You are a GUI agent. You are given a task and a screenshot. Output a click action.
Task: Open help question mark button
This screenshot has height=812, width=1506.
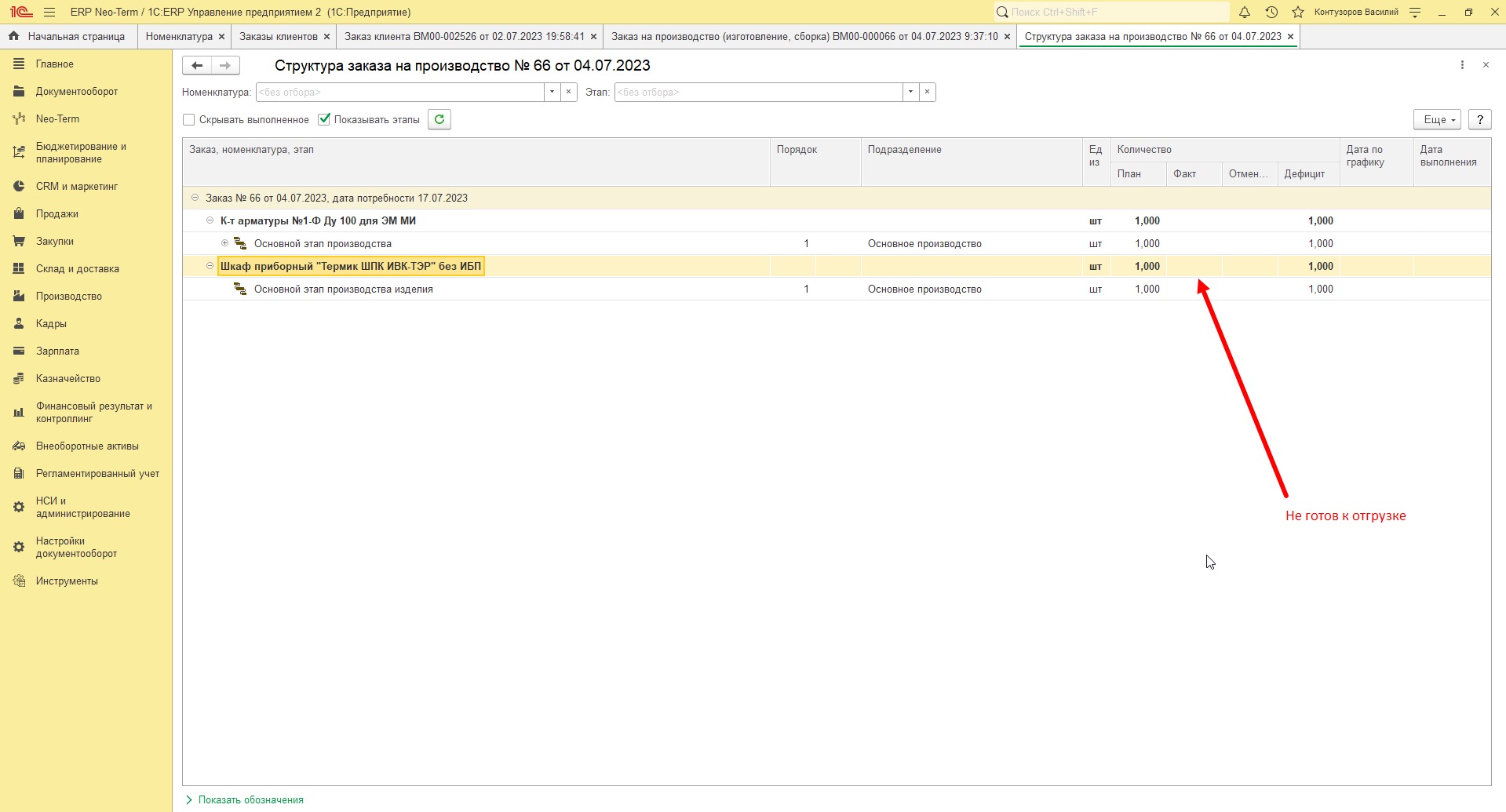pyautogui.click(x=1480, y=119)
